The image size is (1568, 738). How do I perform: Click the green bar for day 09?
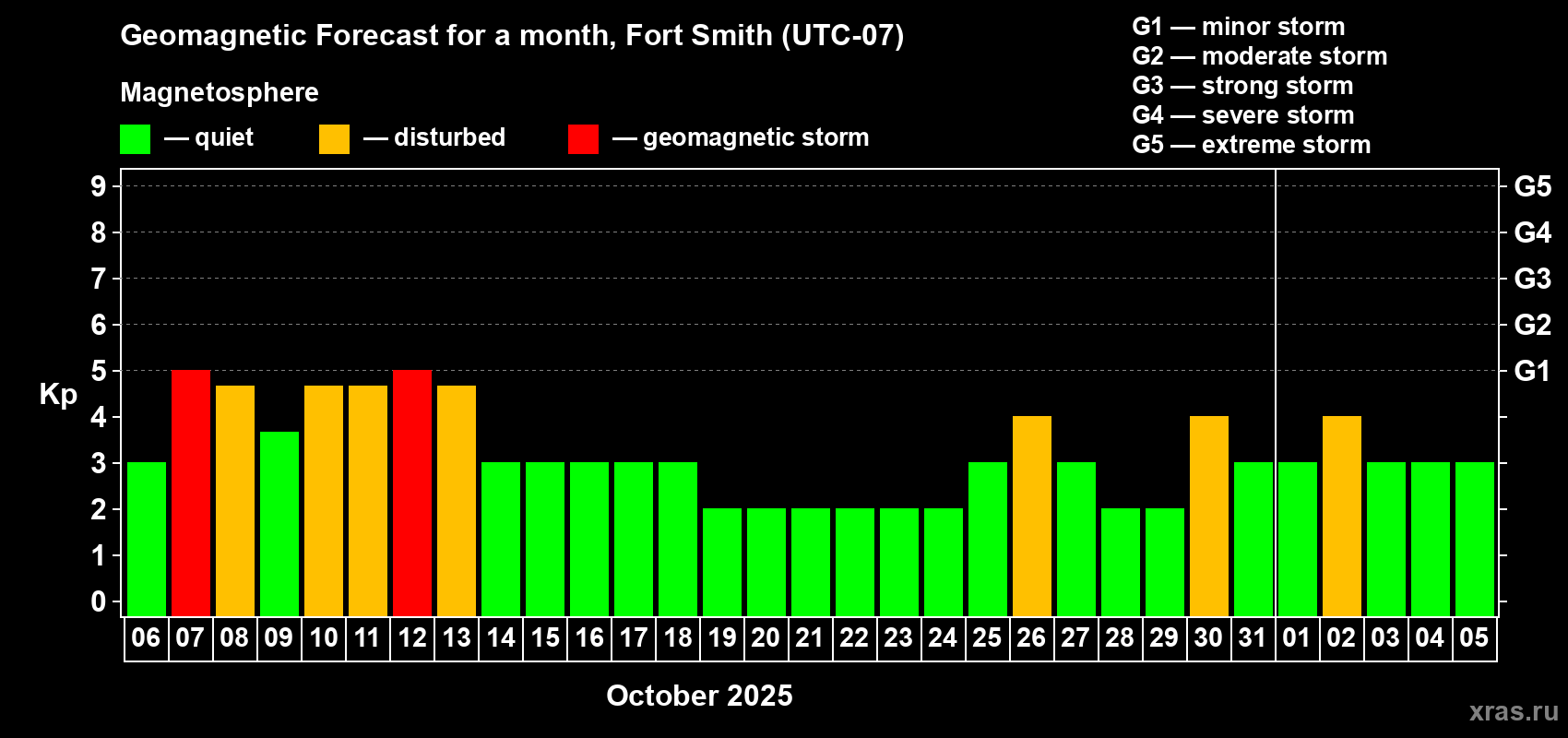point(279,524)
